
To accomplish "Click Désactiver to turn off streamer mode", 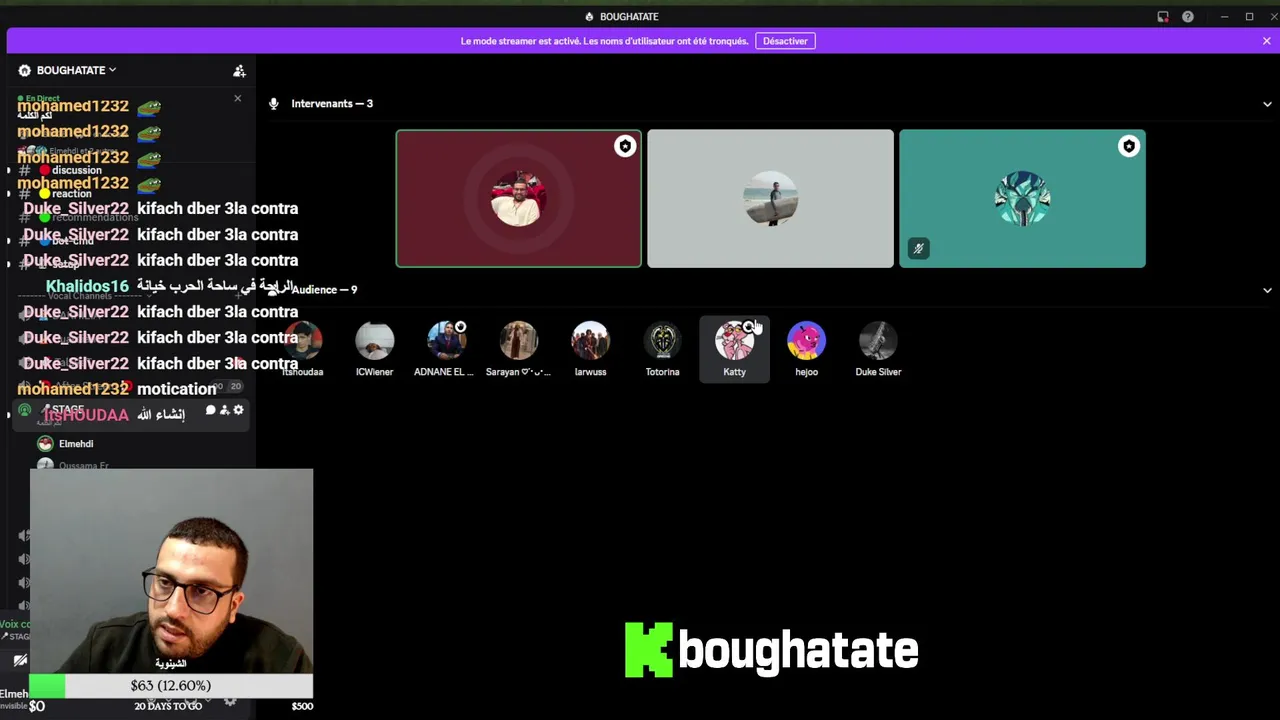I will coord(785,41).
